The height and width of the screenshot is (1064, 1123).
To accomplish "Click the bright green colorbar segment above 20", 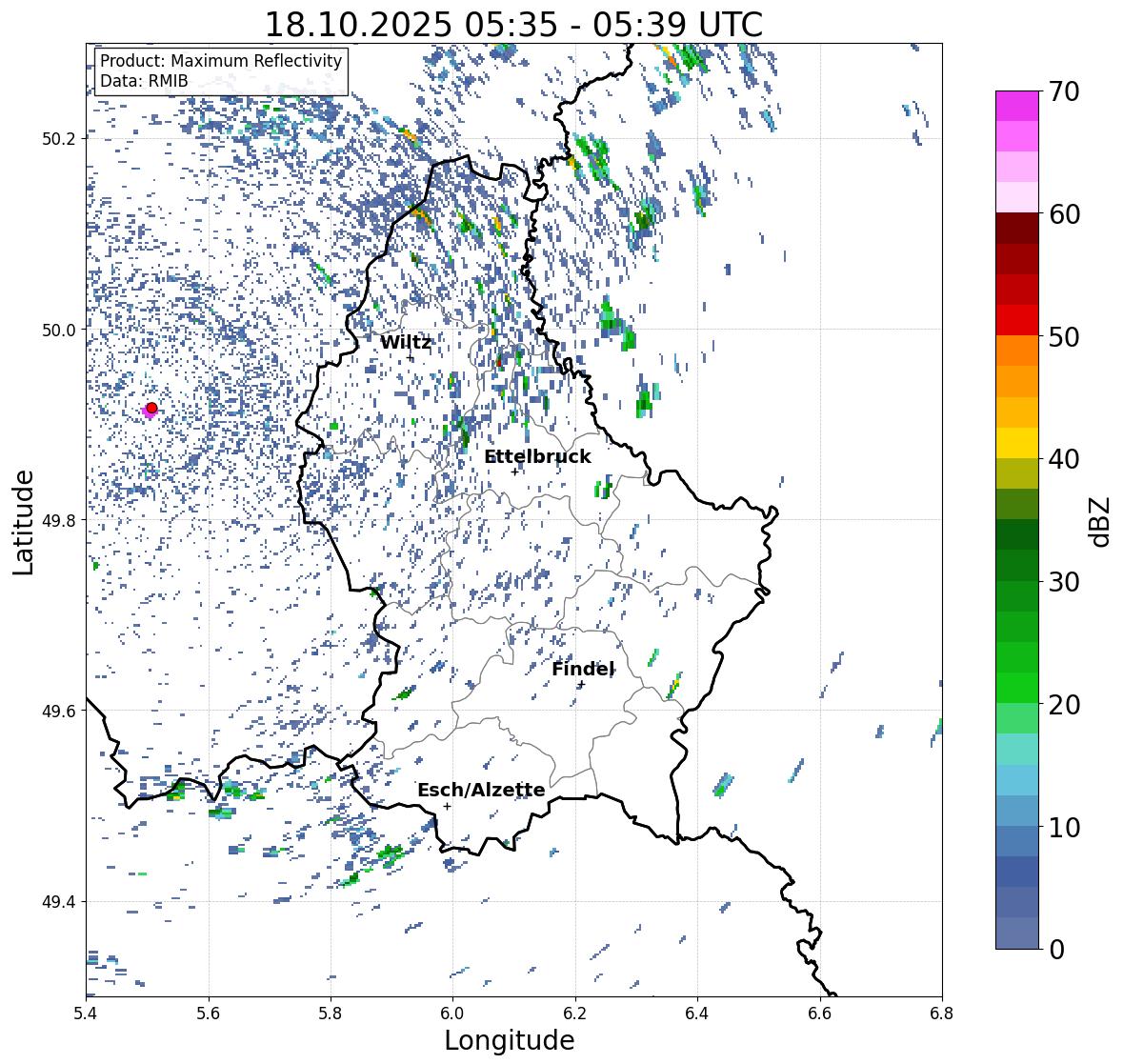I will [x=1017, y=688].
